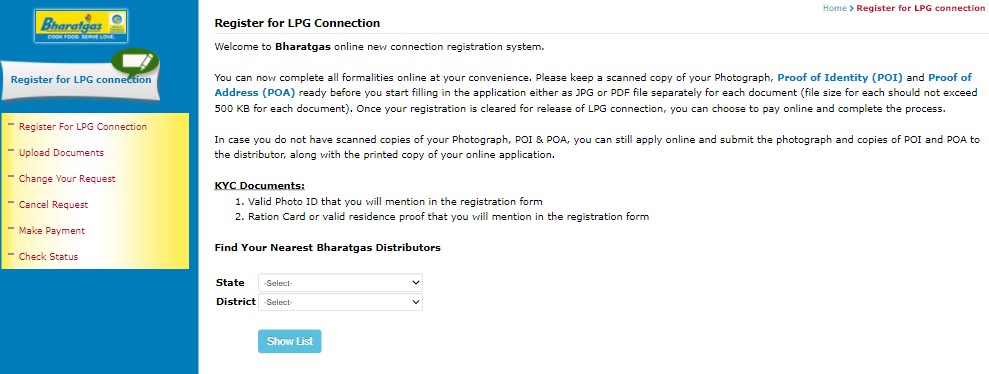Click the green pencil speech bubble icon
The height and width of the screenshot is (374, 989).
tap(135, 64)
